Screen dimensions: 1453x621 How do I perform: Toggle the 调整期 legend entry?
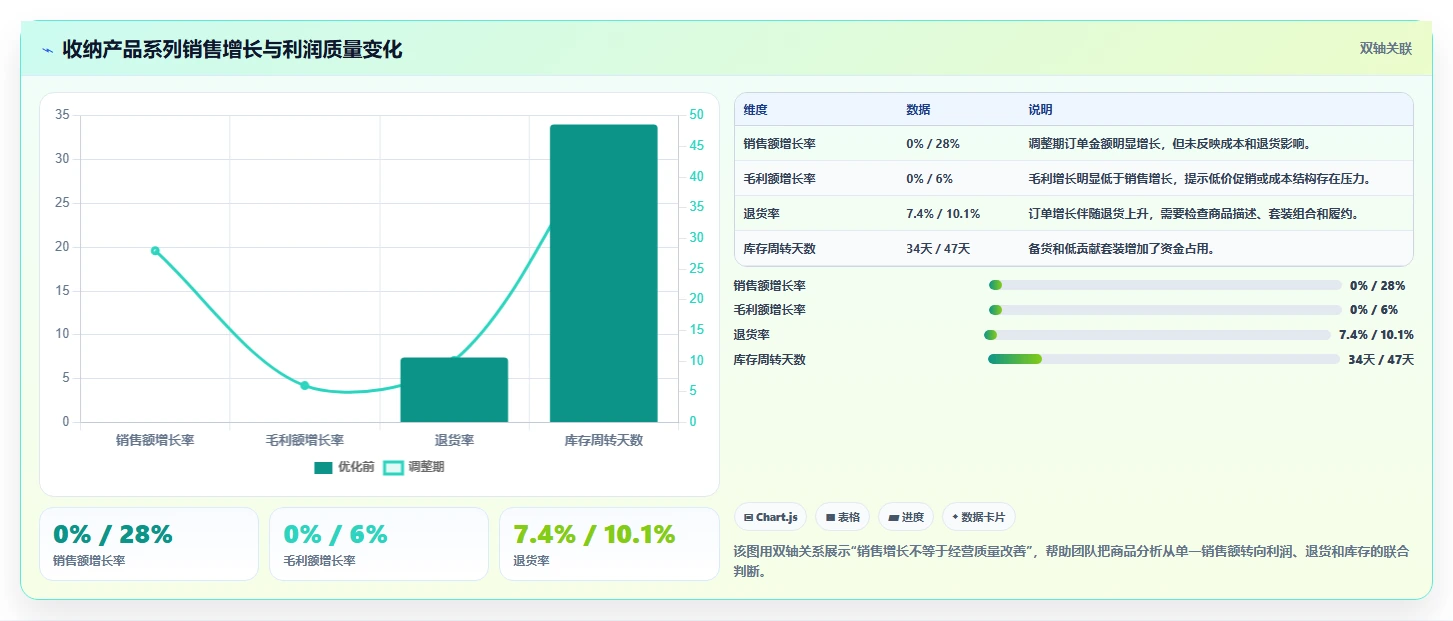[x=414, y=467]
